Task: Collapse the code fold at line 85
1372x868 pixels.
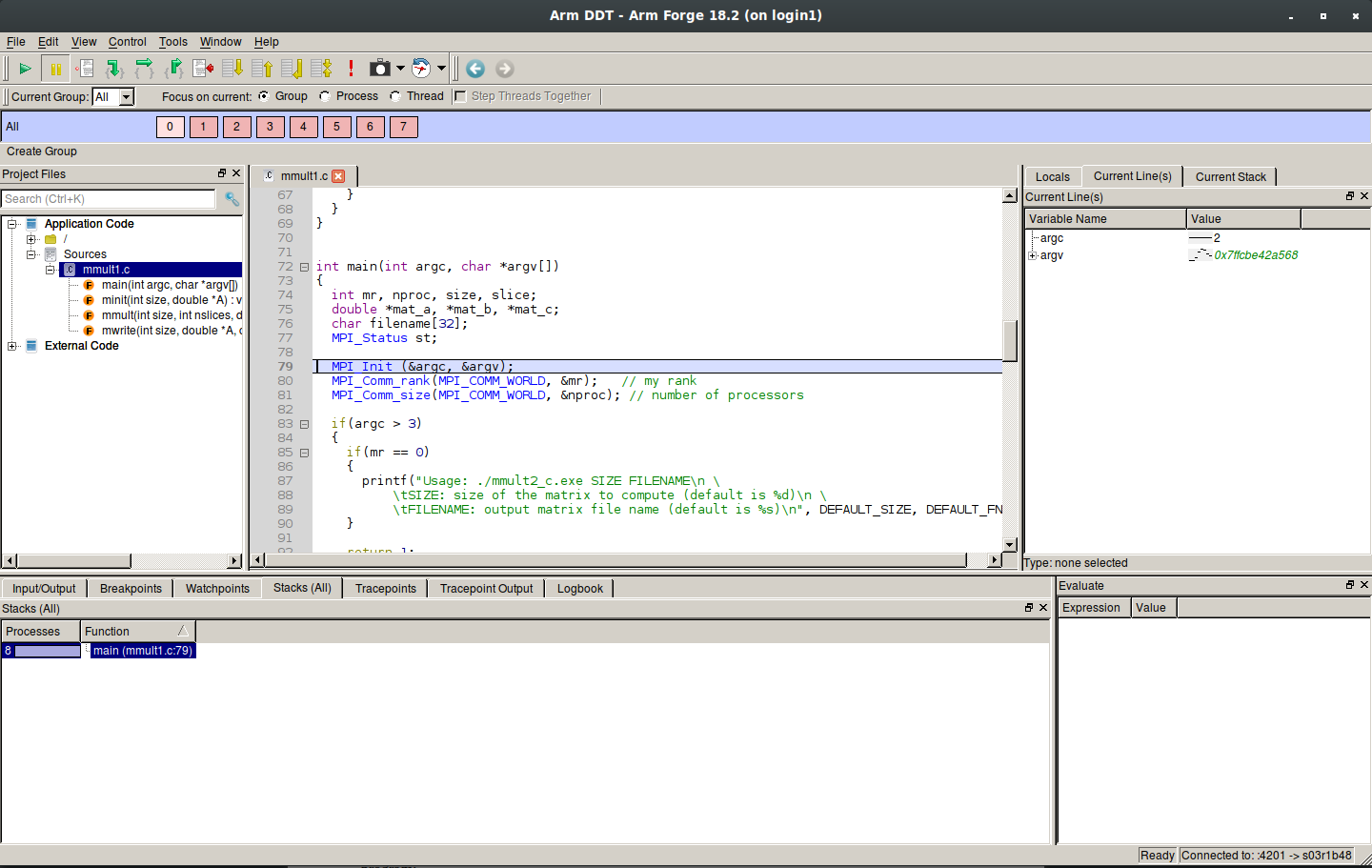Action: click(x=305, y=453)
